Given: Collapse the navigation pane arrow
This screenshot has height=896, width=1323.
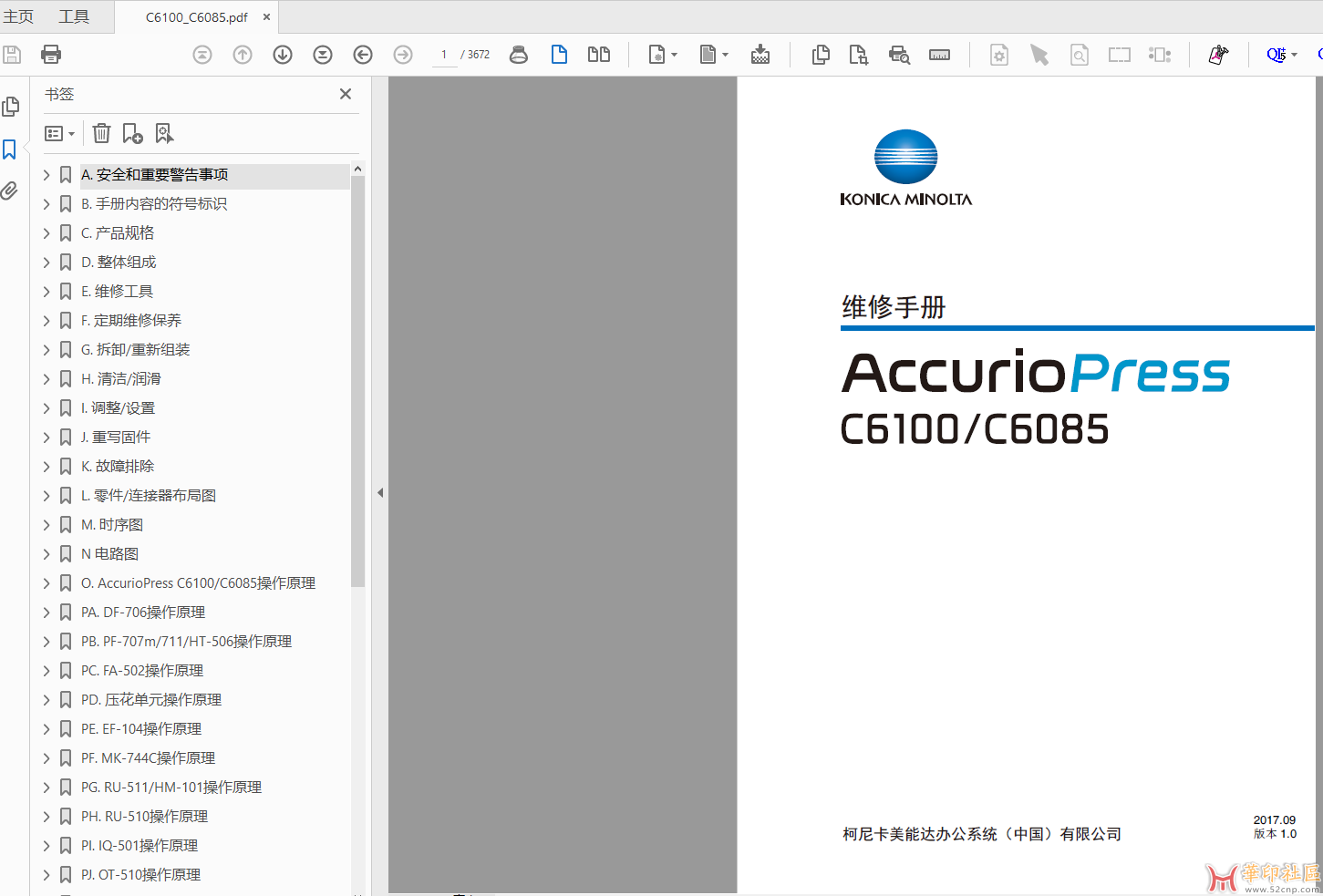Looking at the screenshot, I should [x=380, y=493].
